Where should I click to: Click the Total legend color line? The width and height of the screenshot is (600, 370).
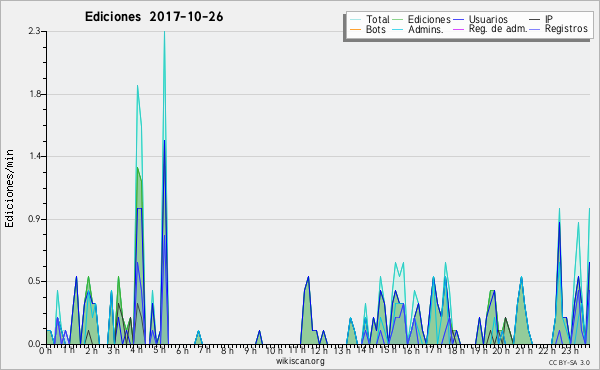(x=355, y=20)
